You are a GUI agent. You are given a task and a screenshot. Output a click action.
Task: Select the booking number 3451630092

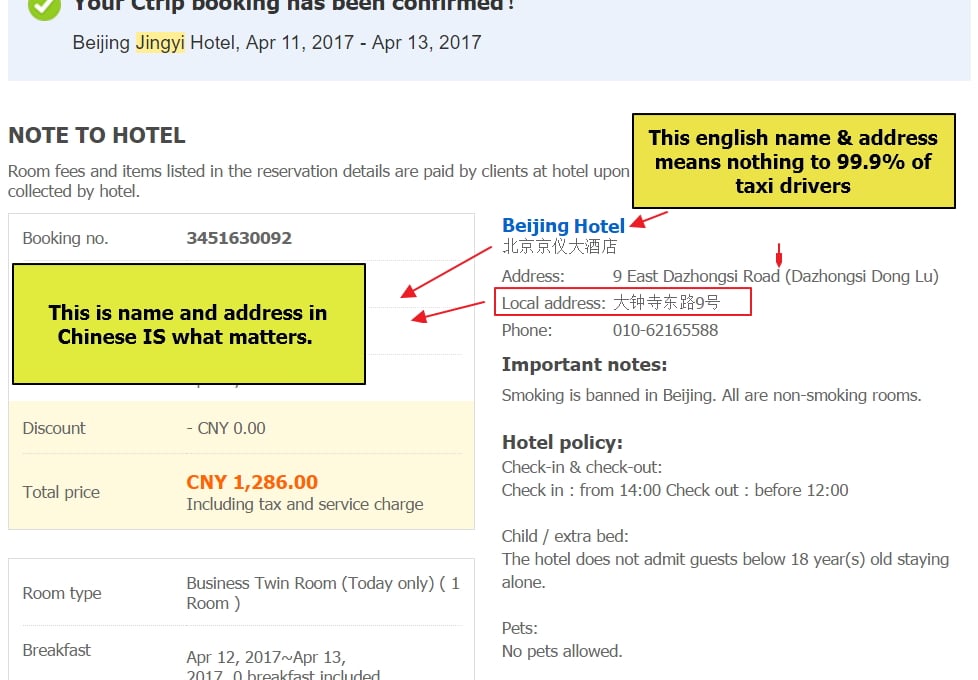[239, 238]
